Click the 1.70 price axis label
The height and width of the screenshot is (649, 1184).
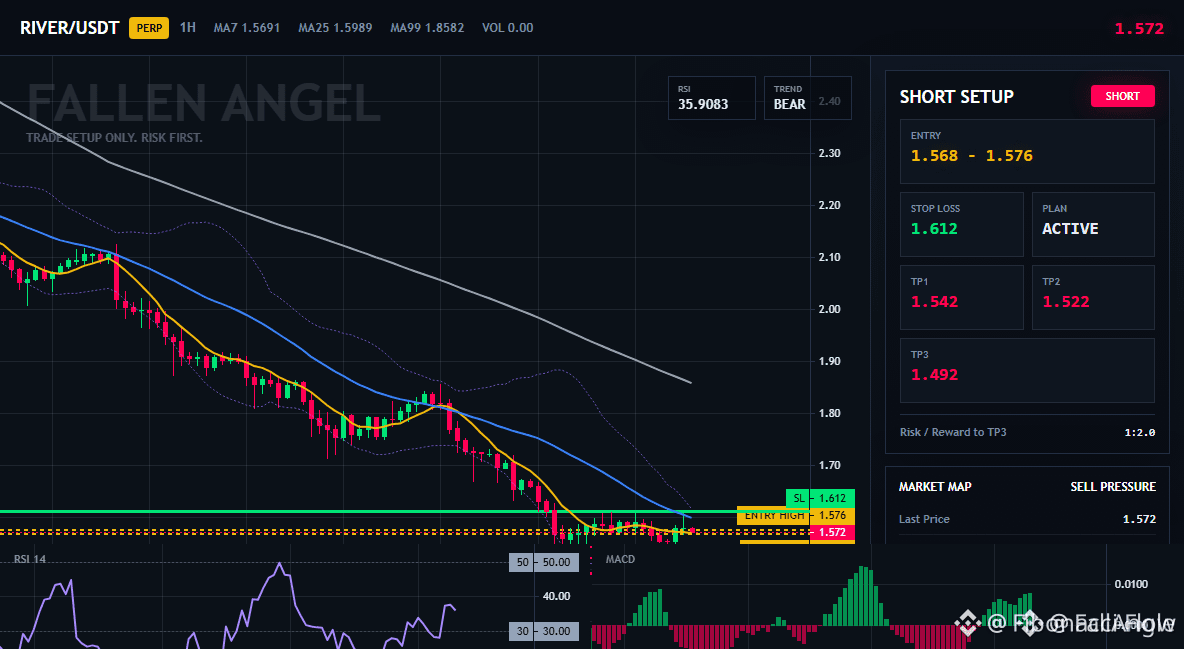pyautogui.click(x=829, y=465)
